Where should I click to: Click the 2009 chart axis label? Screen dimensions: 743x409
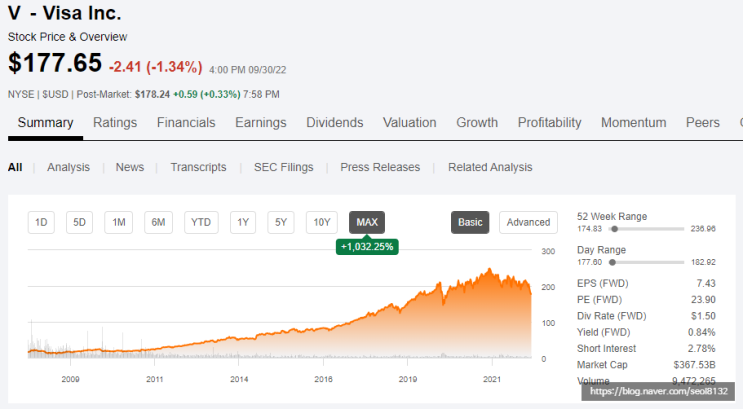pos(70,379)
